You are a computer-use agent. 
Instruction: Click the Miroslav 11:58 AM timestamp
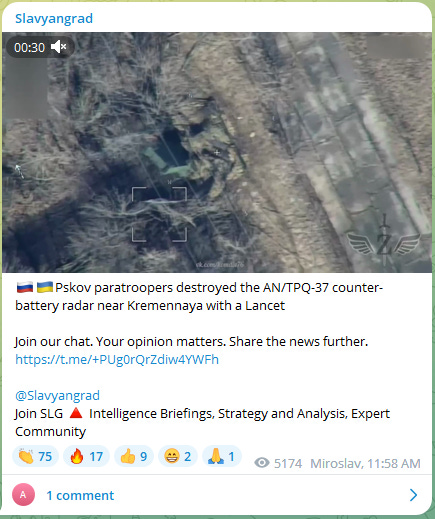(x=365, y=463)
